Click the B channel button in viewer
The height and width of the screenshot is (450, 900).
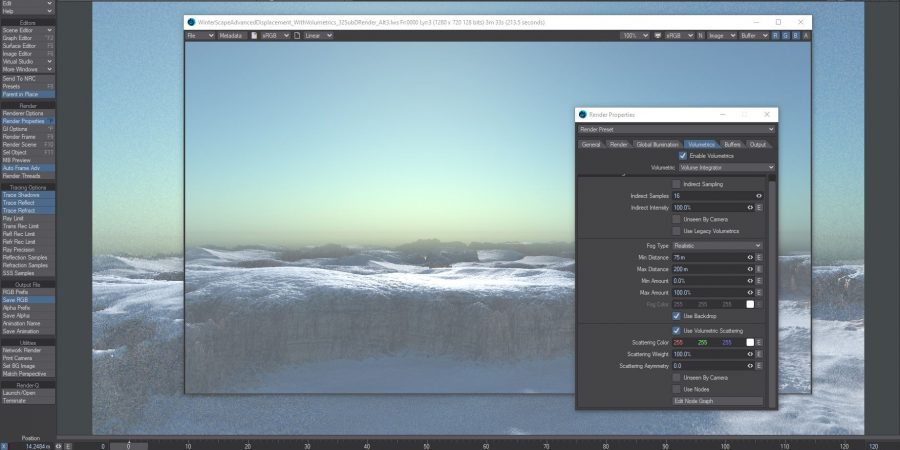[795, 35]
